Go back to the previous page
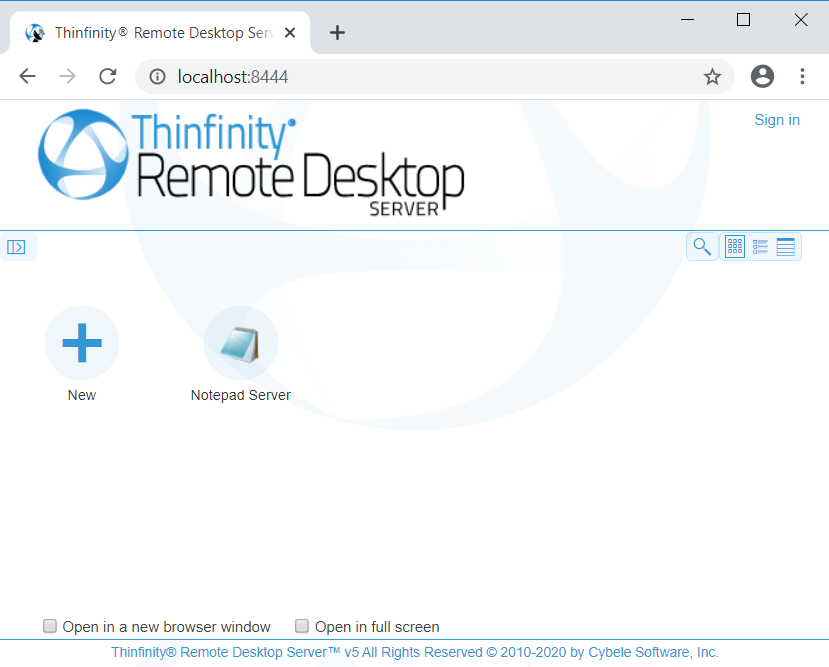 pos(27,77)
